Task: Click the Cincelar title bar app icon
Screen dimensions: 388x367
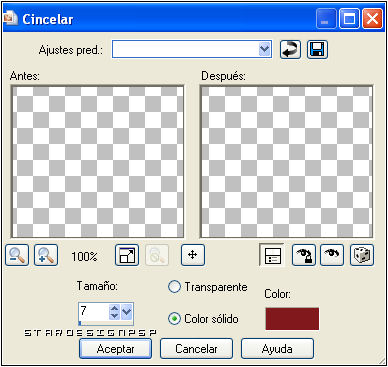Action: pos(11,18)
